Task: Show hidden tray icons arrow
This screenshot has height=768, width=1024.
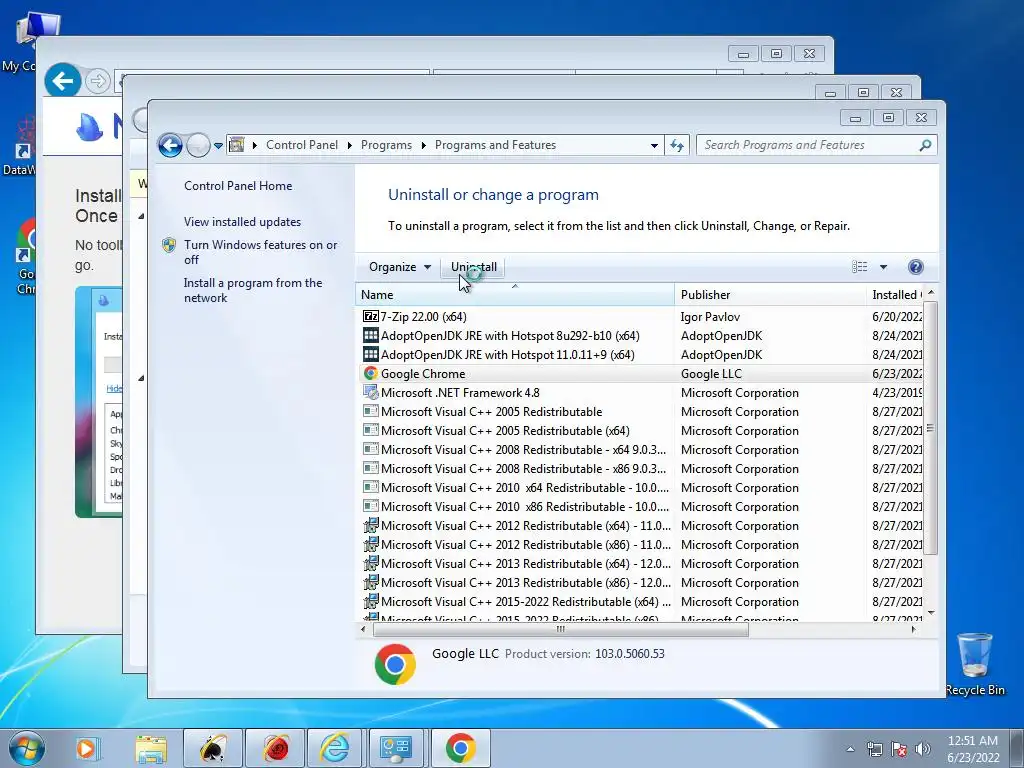Action: tap(850, 749)
